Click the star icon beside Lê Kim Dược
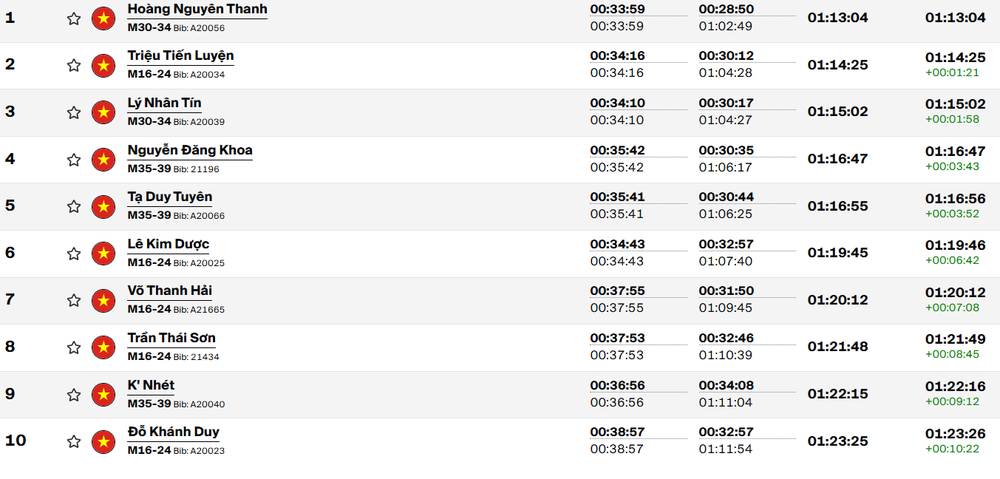The image size is (1000, 479). click(74, 253)
